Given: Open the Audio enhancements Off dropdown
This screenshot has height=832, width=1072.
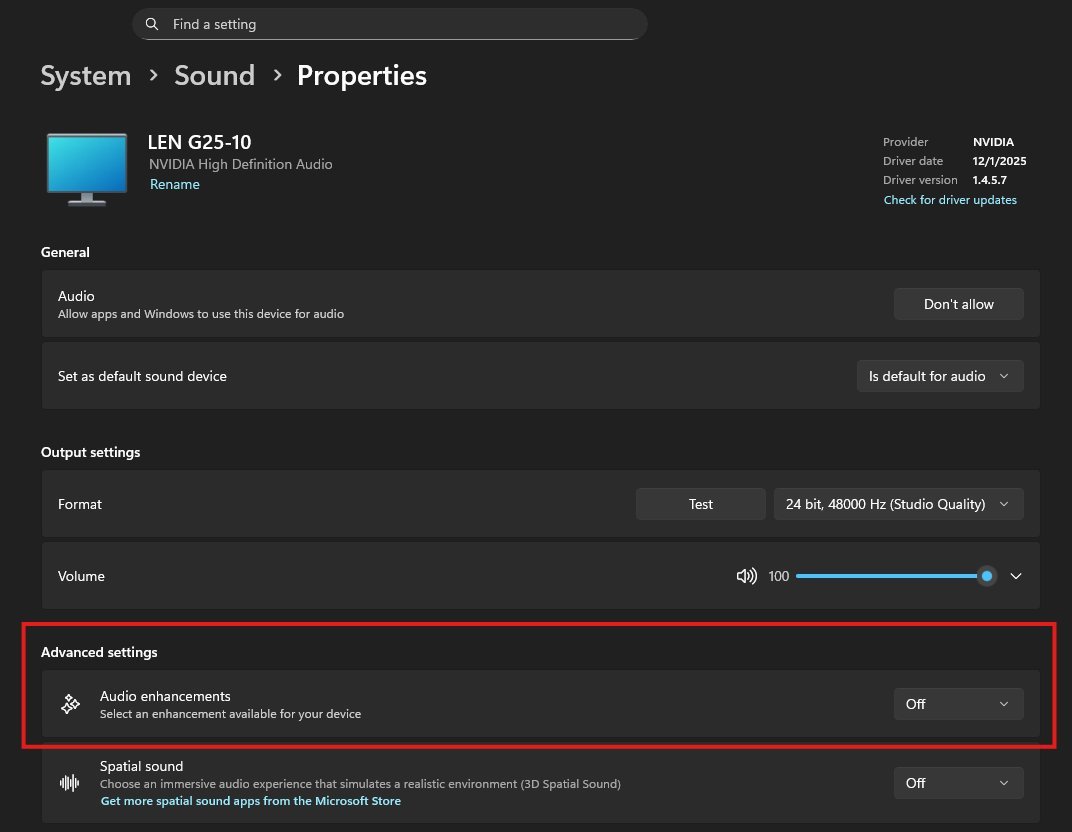Looking at the screenshot, I should [959, 704].
